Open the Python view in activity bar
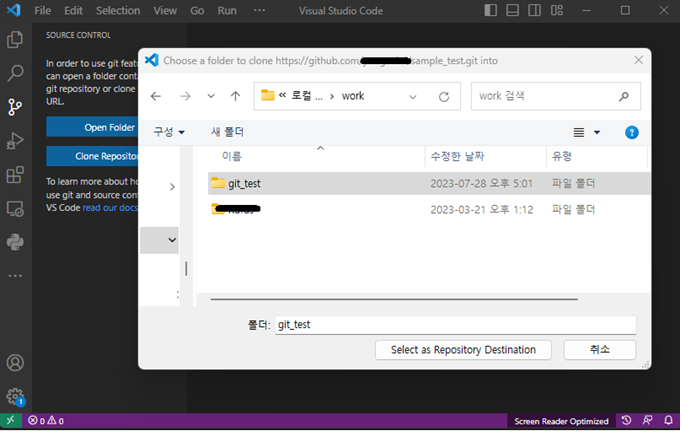681x432 pixels. pos(15,242)
